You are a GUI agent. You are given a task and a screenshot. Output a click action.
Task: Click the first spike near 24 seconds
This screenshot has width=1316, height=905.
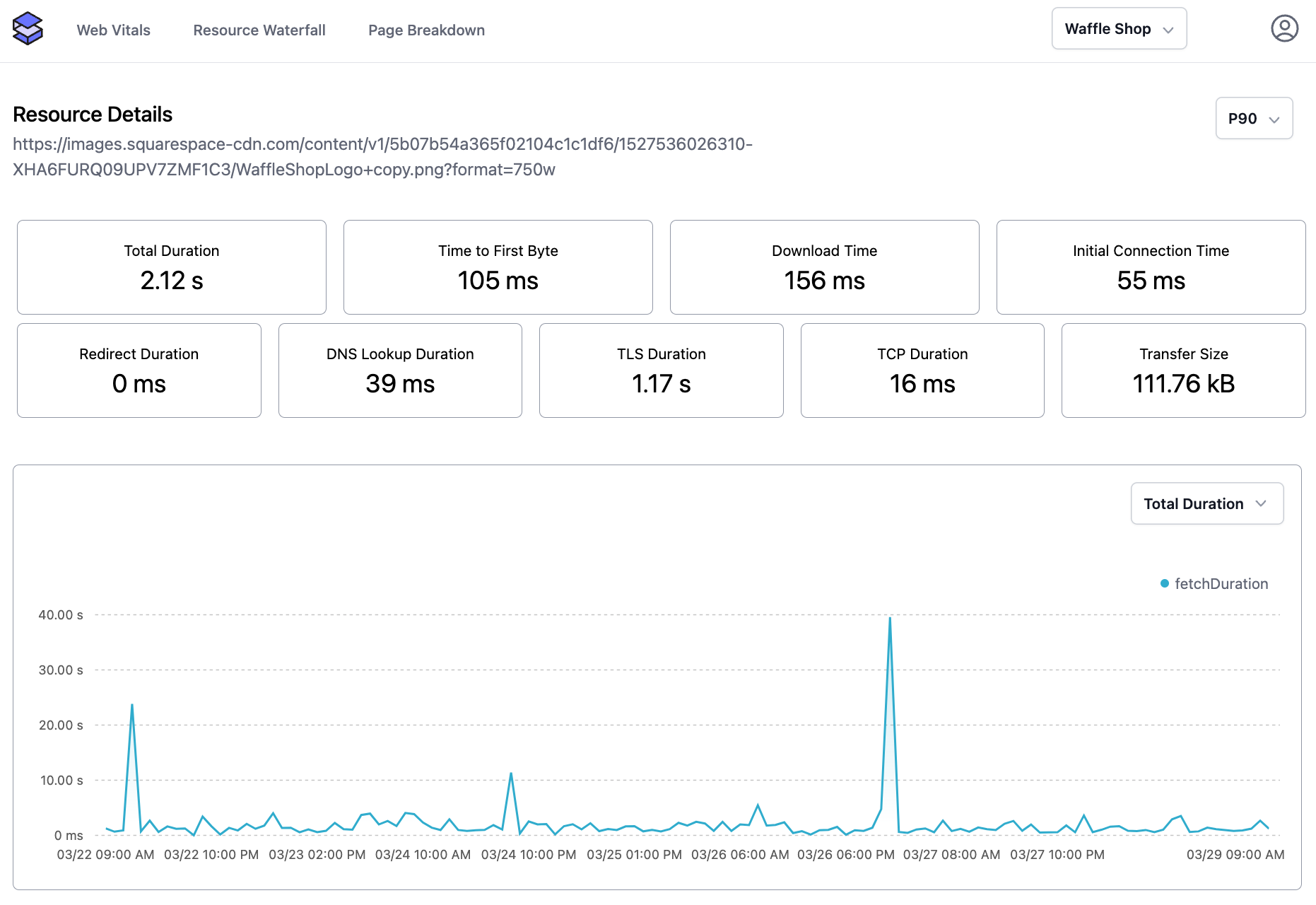[x=132, y=706]
